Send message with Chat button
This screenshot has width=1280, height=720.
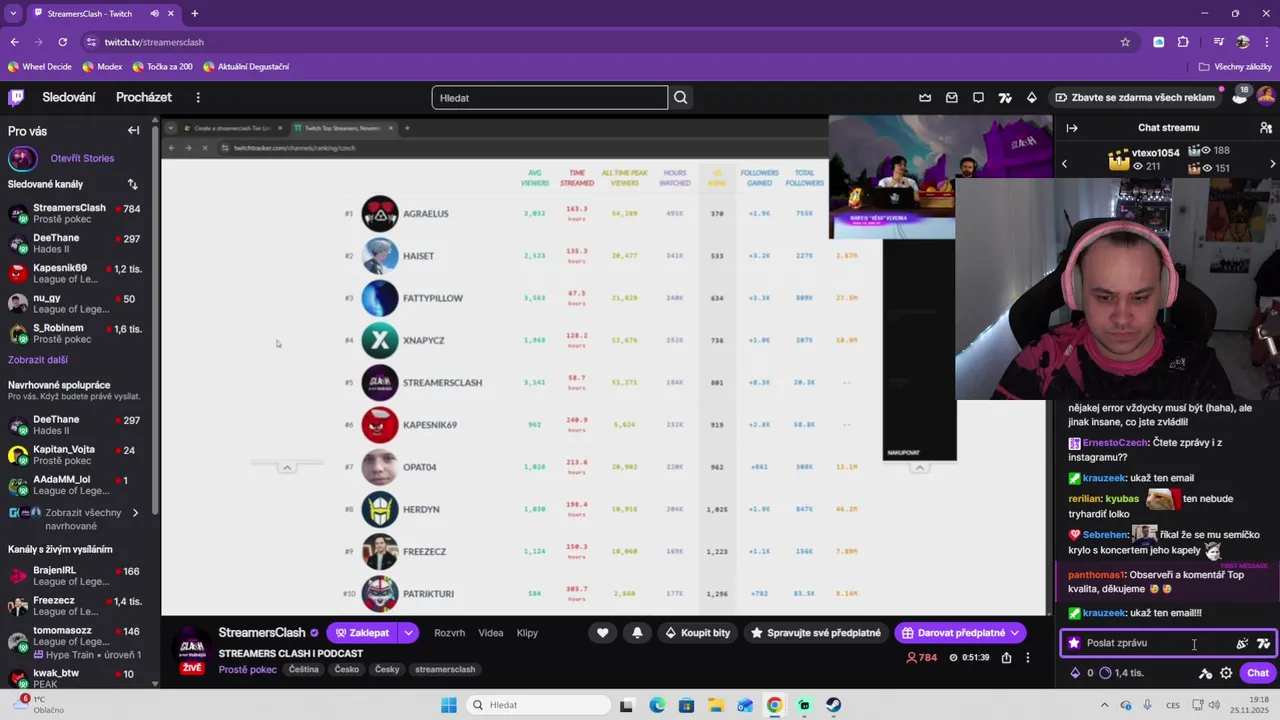coord(1258,673)
